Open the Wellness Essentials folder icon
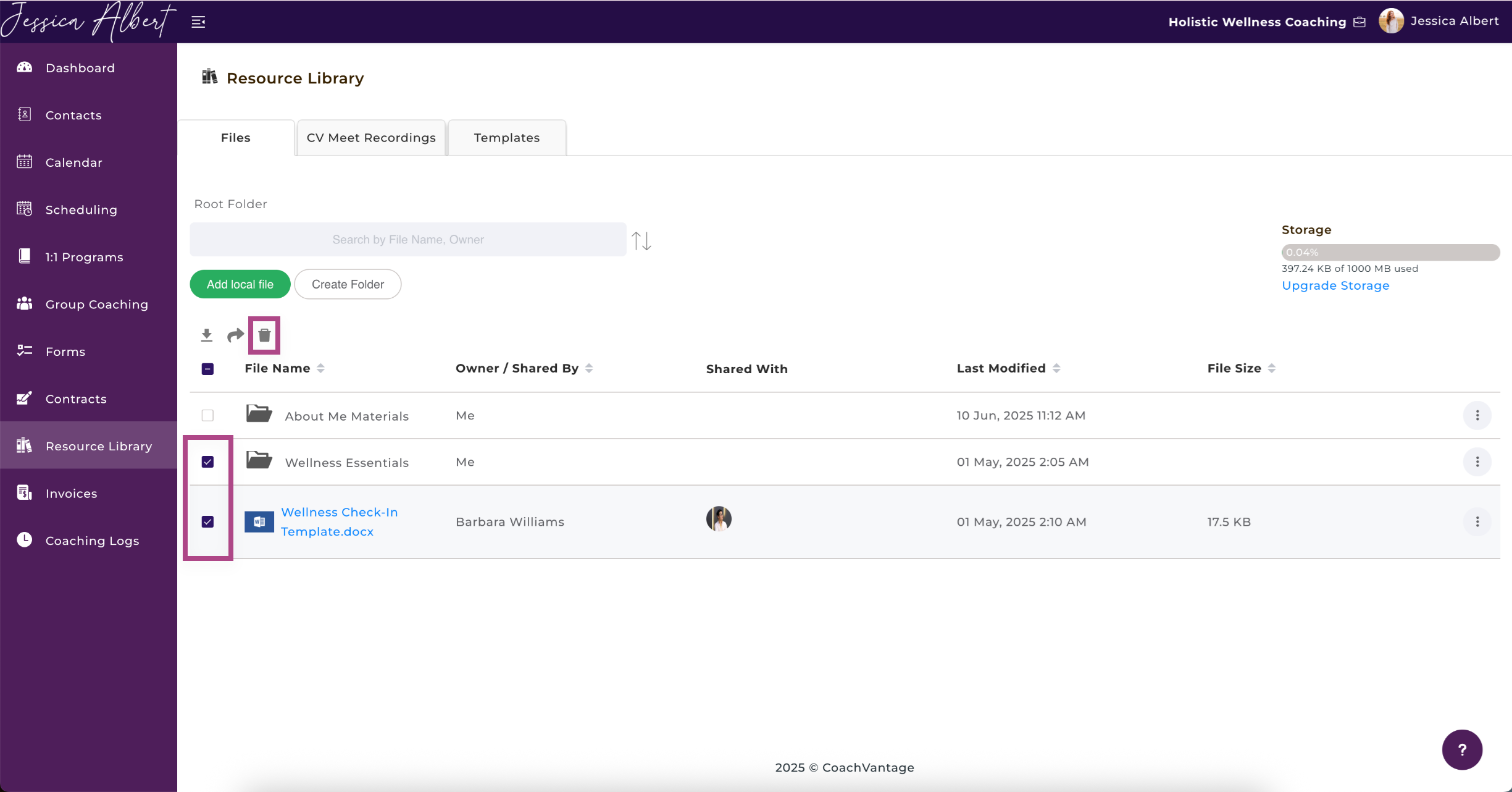 pos(259,460)
